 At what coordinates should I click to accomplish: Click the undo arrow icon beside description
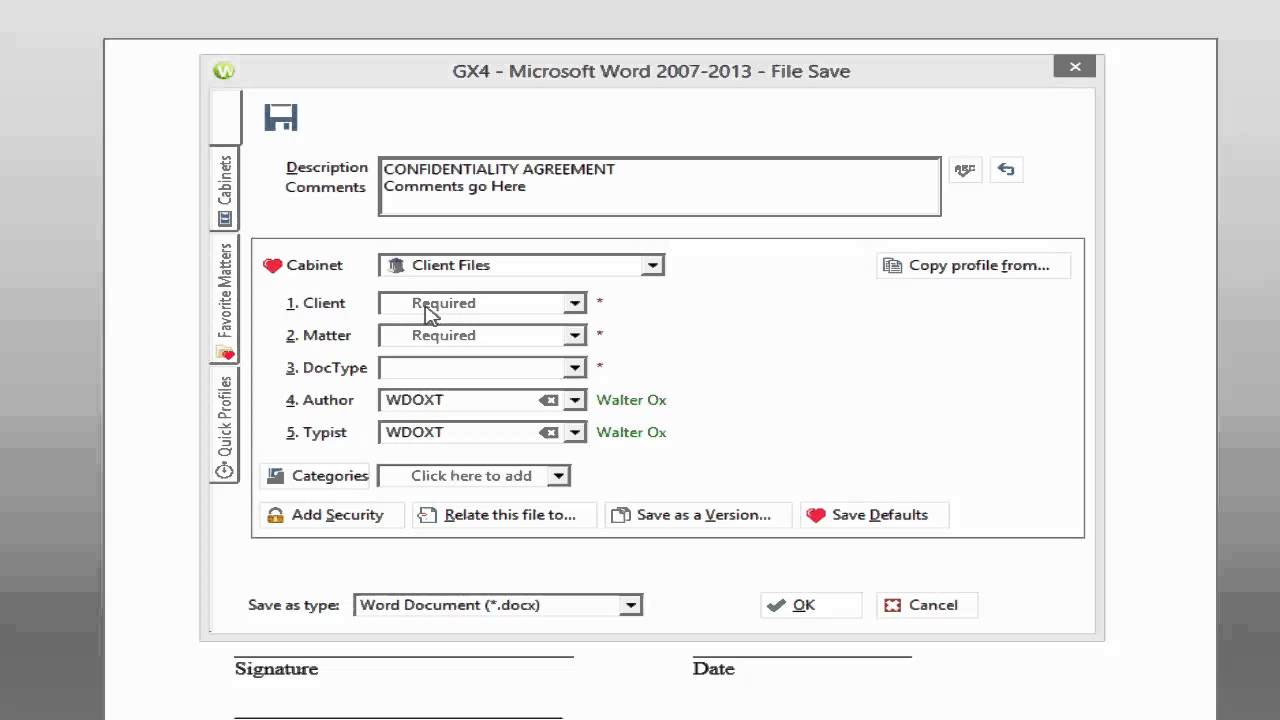[1006, 170]
